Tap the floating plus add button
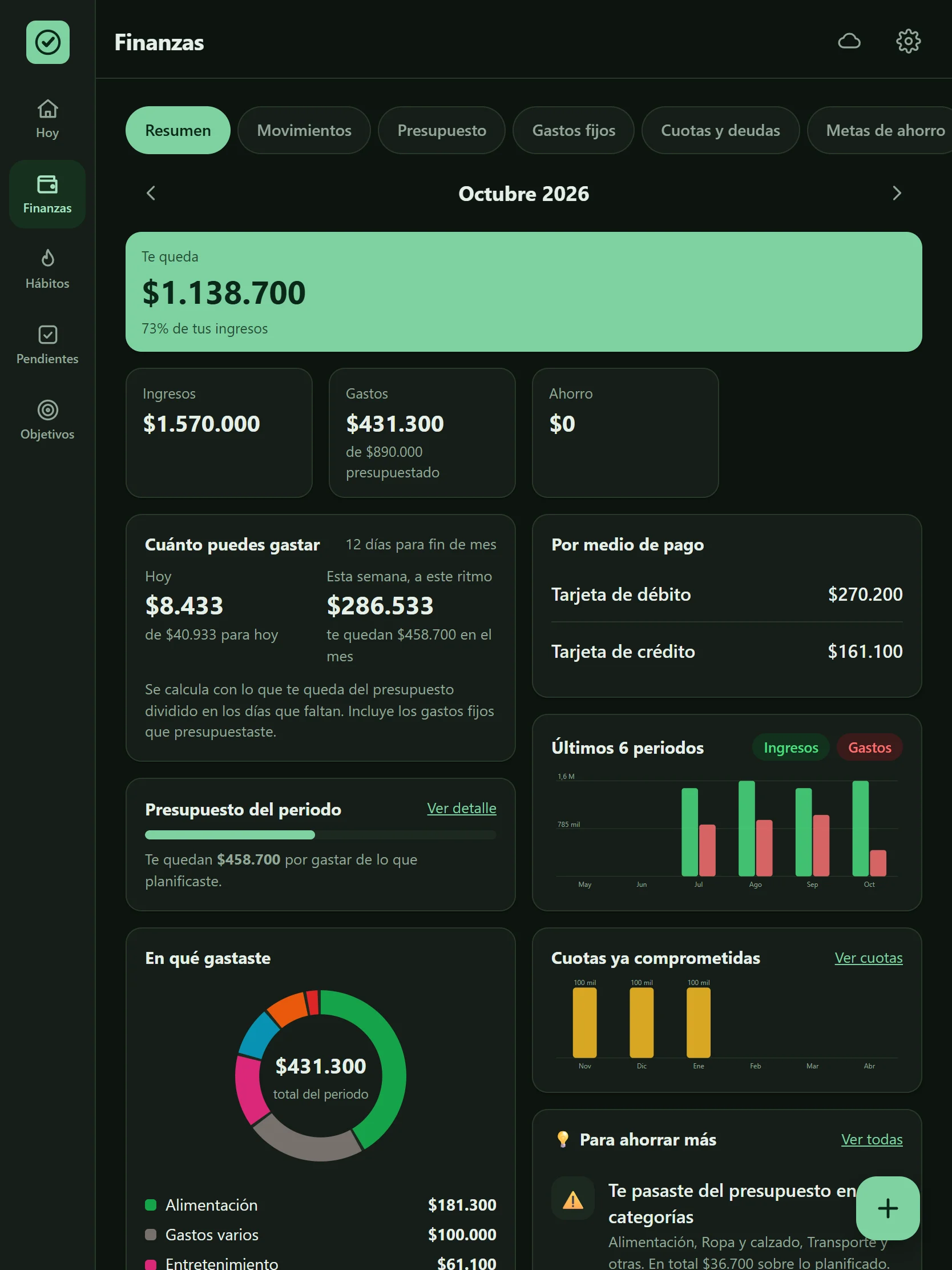This screenshot has width=952, height=1270. (x=888, y=1208)
